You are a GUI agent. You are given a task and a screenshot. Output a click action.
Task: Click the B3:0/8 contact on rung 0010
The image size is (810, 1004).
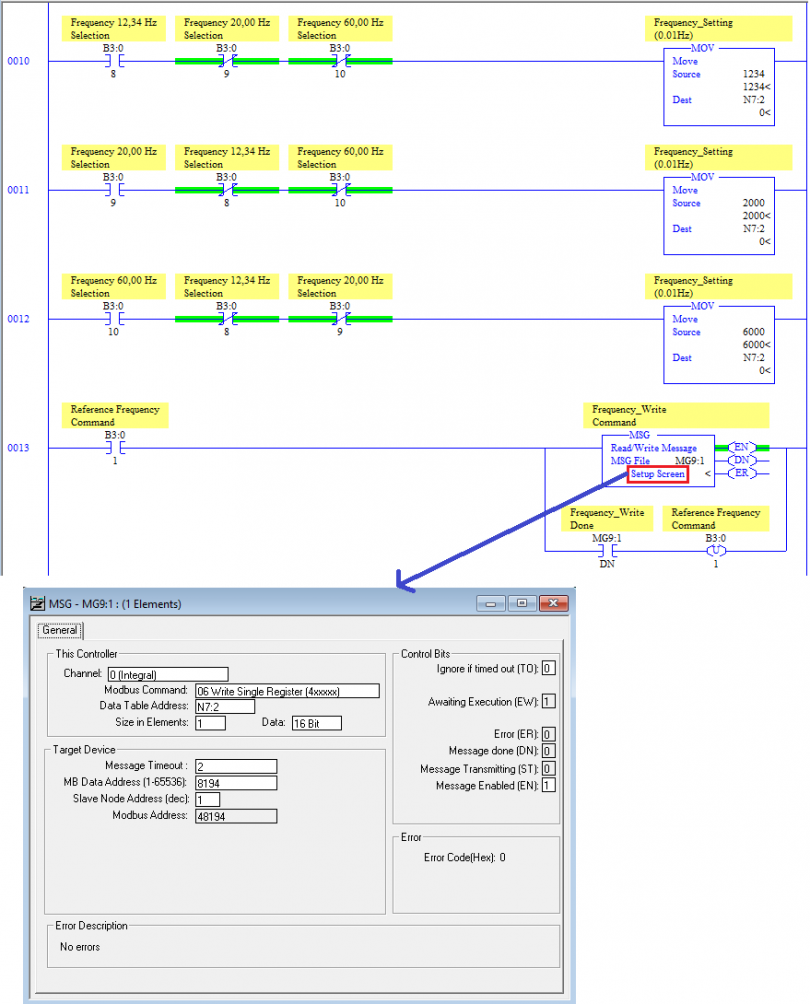click(115, 60)
